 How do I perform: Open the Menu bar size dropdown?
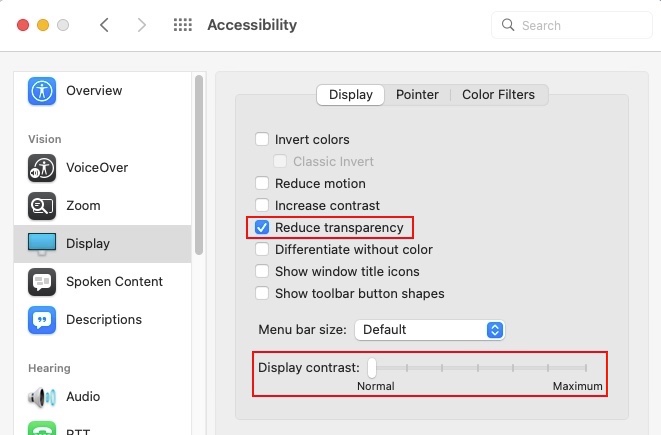tap(432, 330)
